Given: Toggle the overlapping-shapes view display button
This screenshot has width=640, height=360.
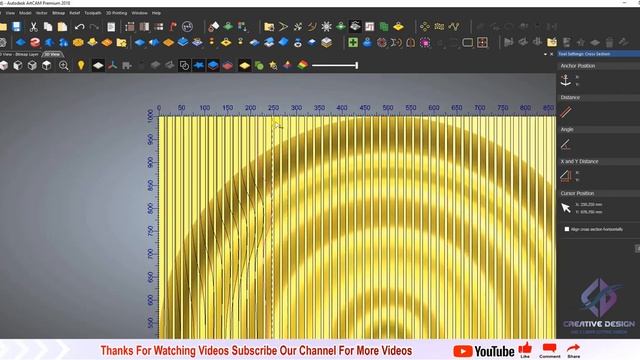Looking at the screenshot, I should 184,65.
